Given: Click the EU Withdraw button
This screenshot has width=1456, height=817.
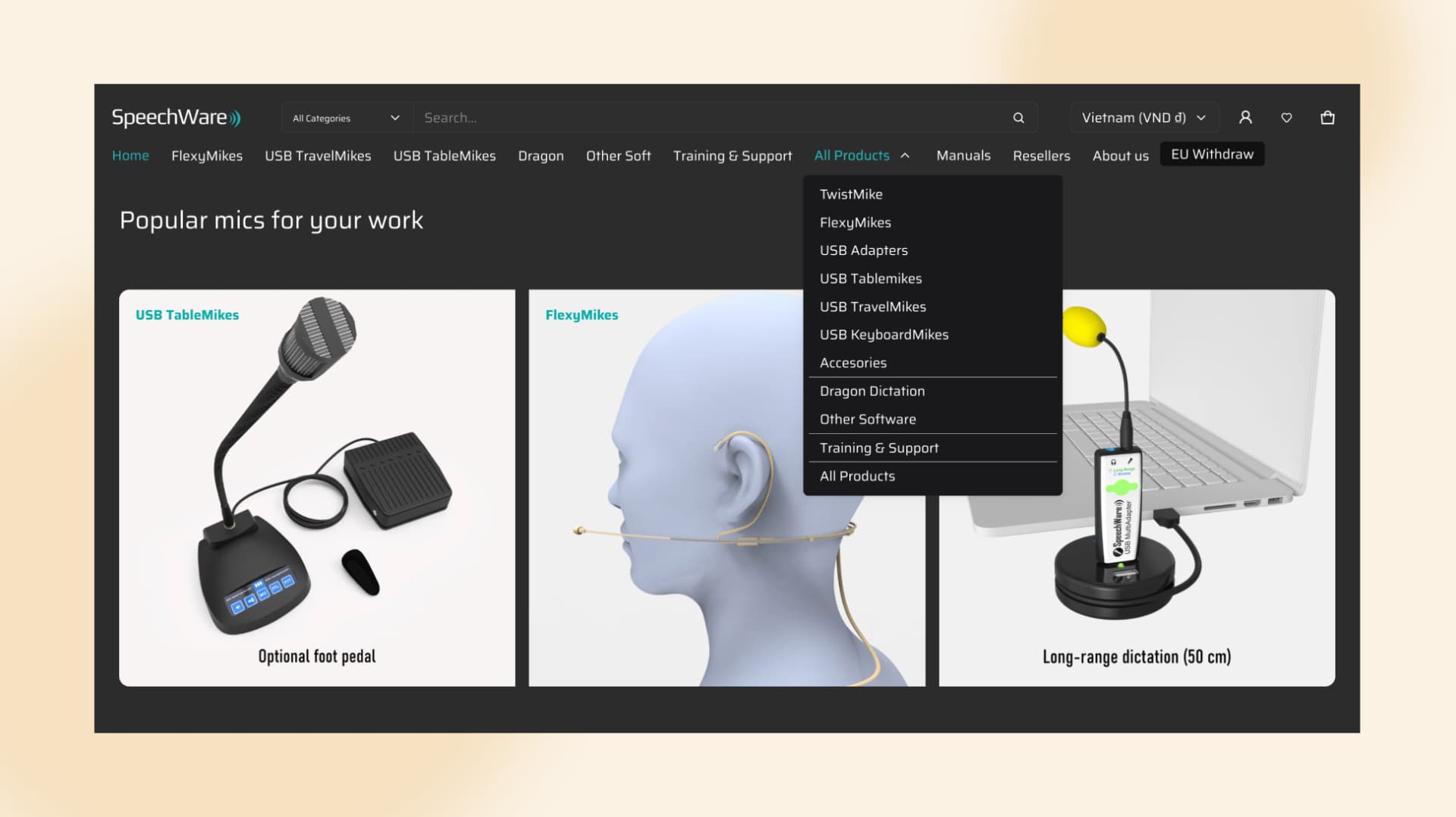Looking at the screenshot, I should pyautogui.click(x=1212, y=154).
